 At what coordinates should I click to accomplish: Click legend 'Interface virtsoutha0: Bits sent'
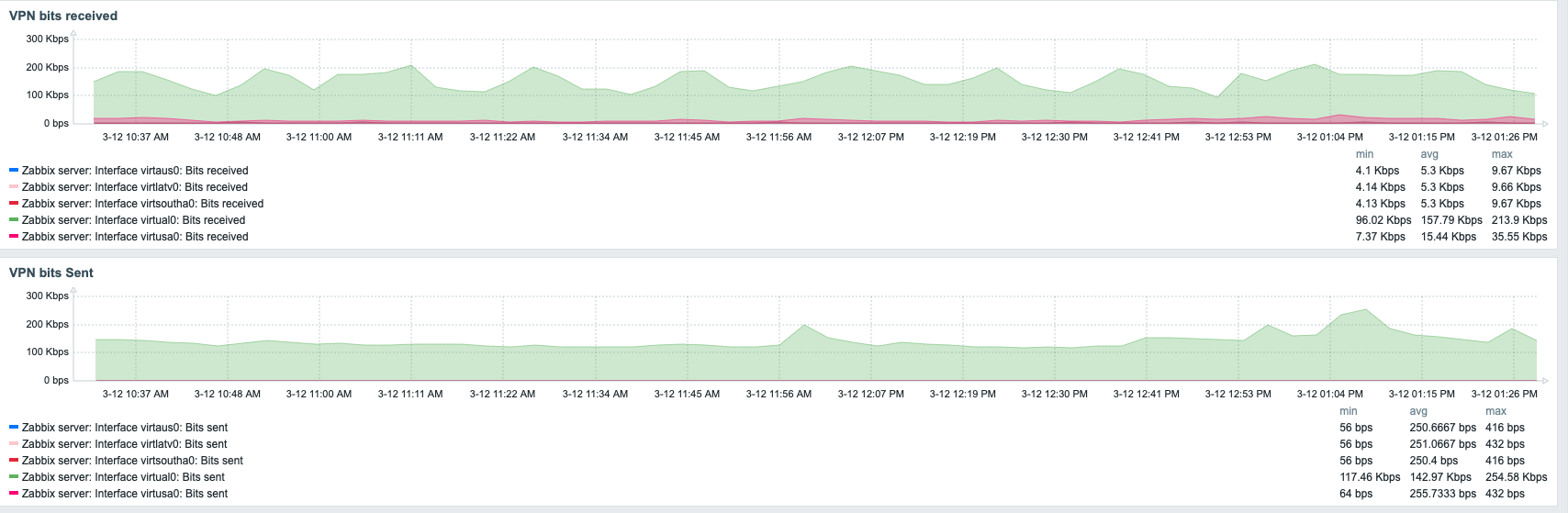[133, 461]
